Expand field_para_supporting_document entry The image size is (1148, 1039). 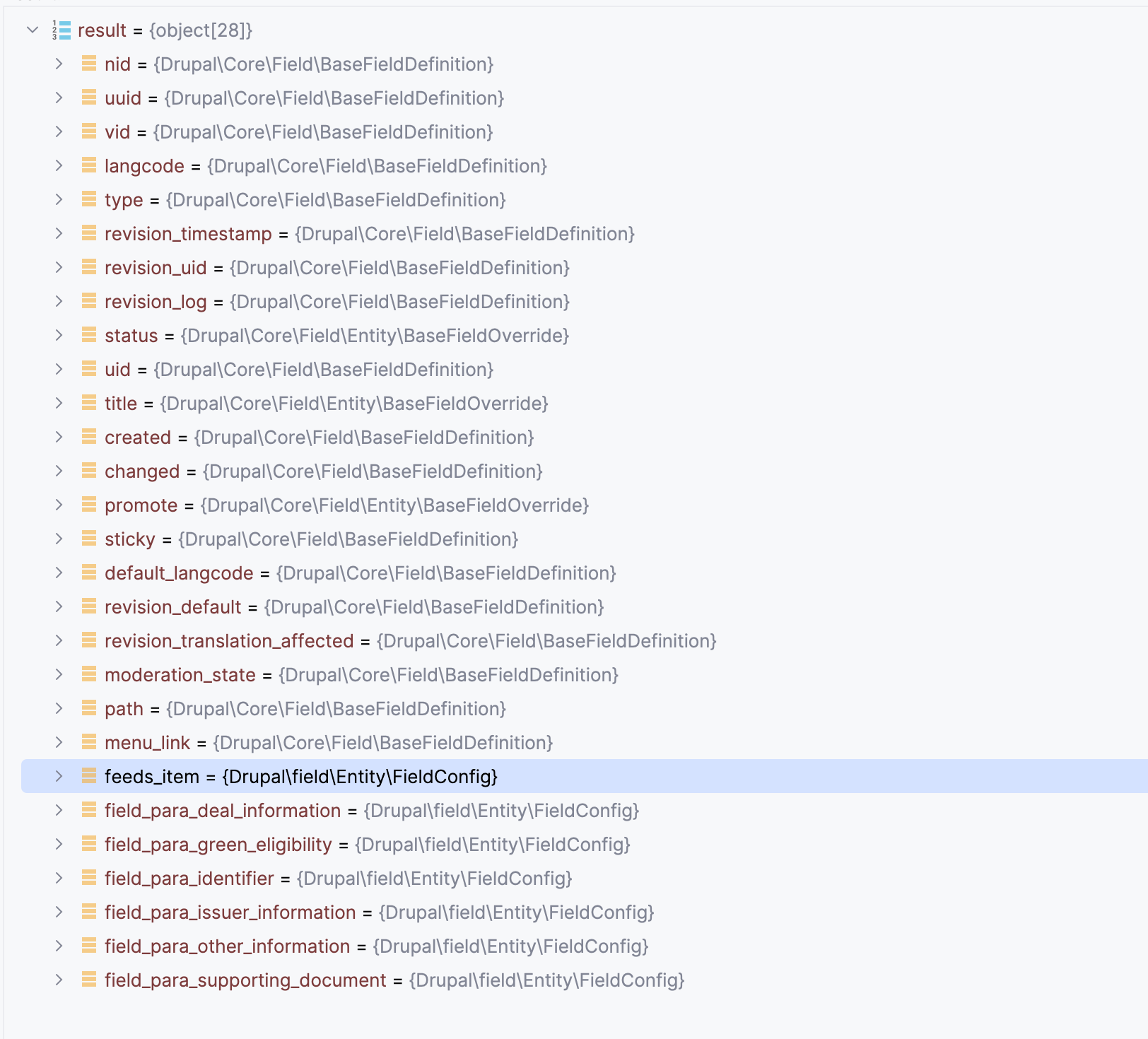point(59,980)
